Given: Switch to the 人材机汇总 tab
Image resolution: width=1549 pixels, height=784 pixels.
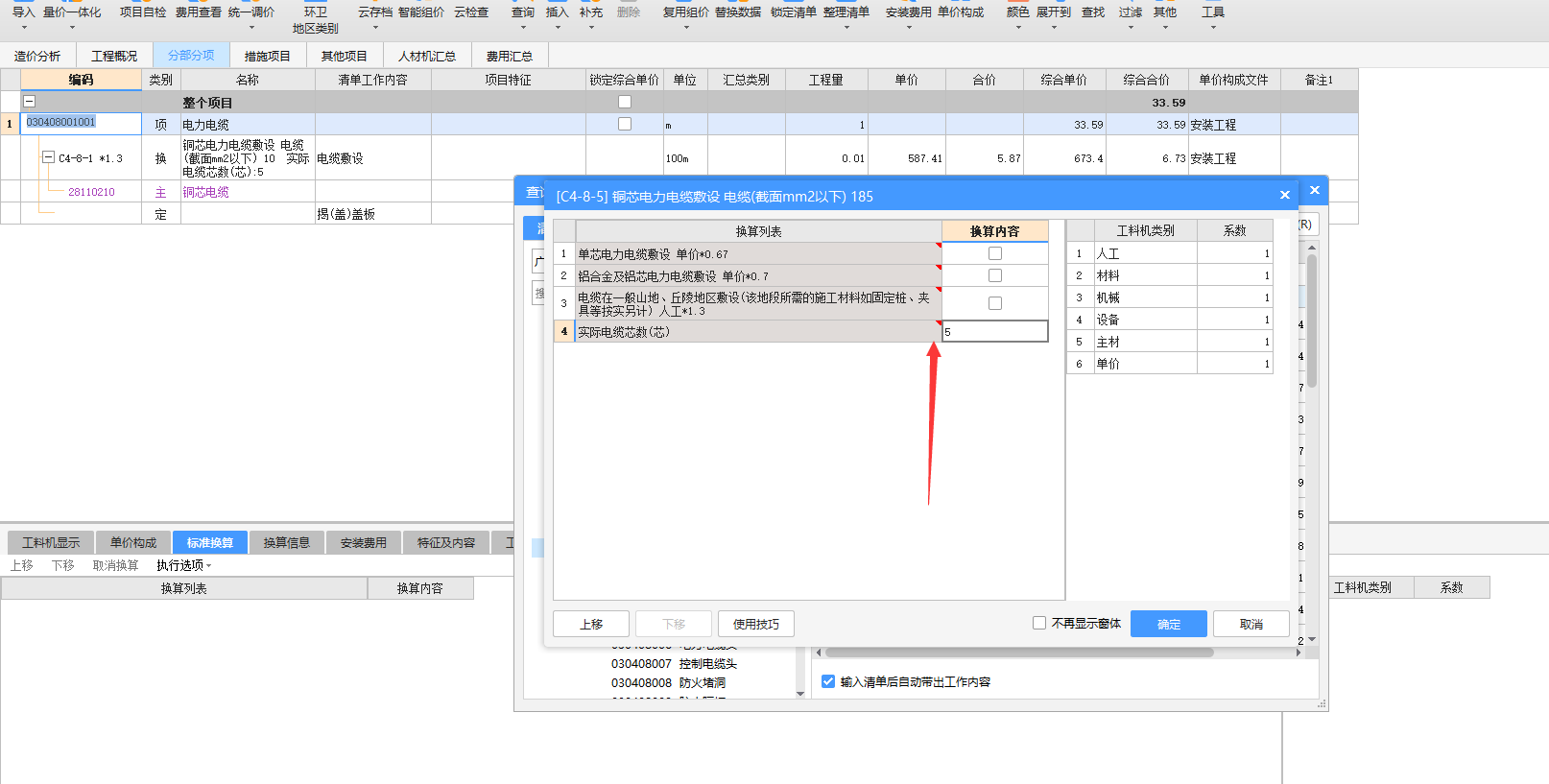Looking at the screenshot, I should click(x=427, y=56).
